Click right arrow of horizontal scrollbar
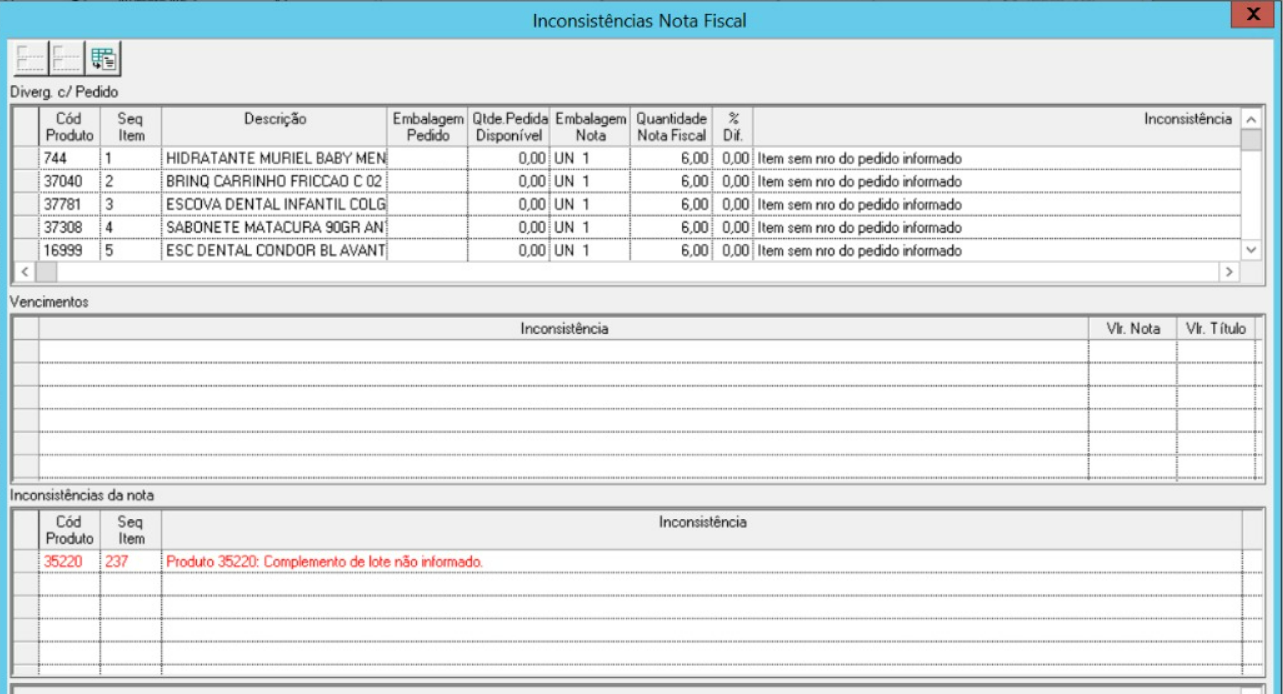 (1231, 271)
